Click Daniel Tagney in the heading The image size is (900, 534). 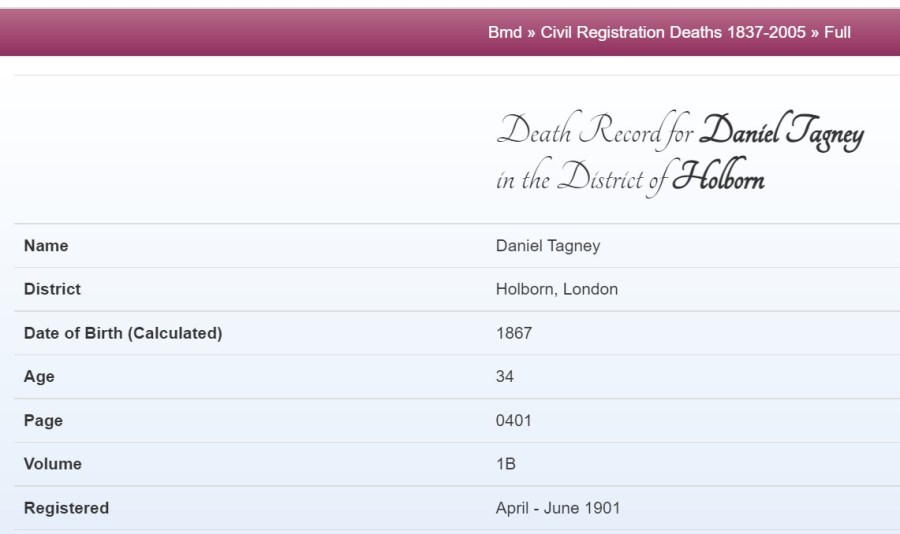[781, 133]
